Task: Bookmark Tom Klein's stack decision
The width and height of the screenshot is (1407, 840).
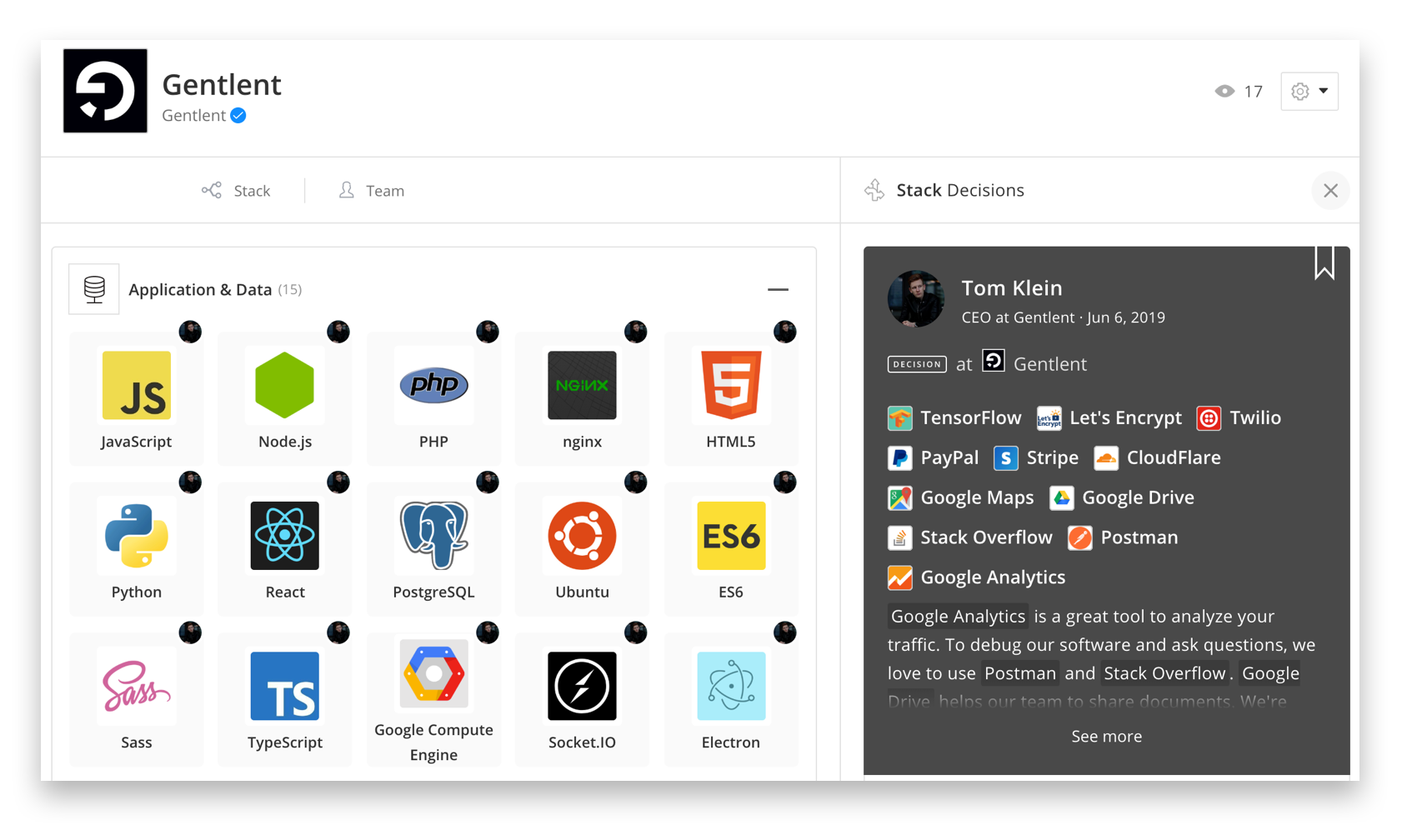Action: pyautogui.click(x=1324, y=262)
